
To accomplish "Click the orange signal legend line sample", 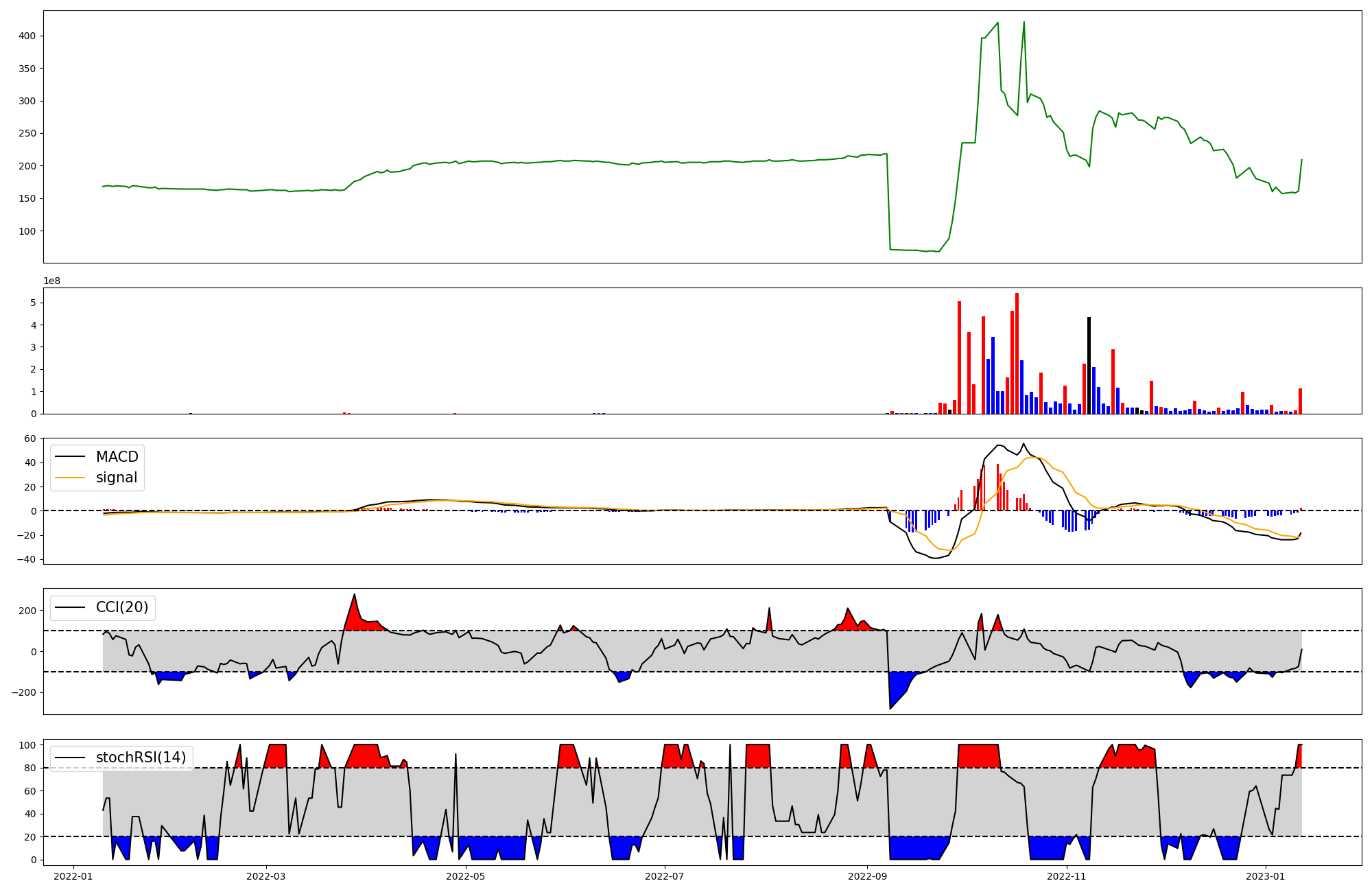I will (x=70, y=478).
